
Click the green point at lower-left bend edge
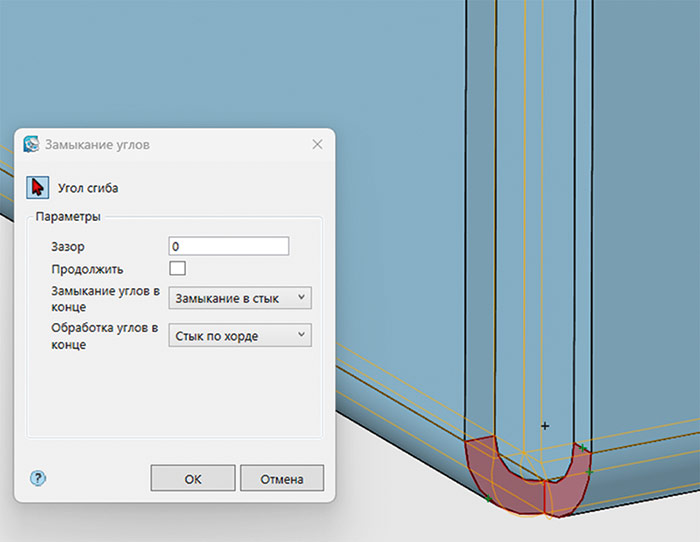pos(487,496)
